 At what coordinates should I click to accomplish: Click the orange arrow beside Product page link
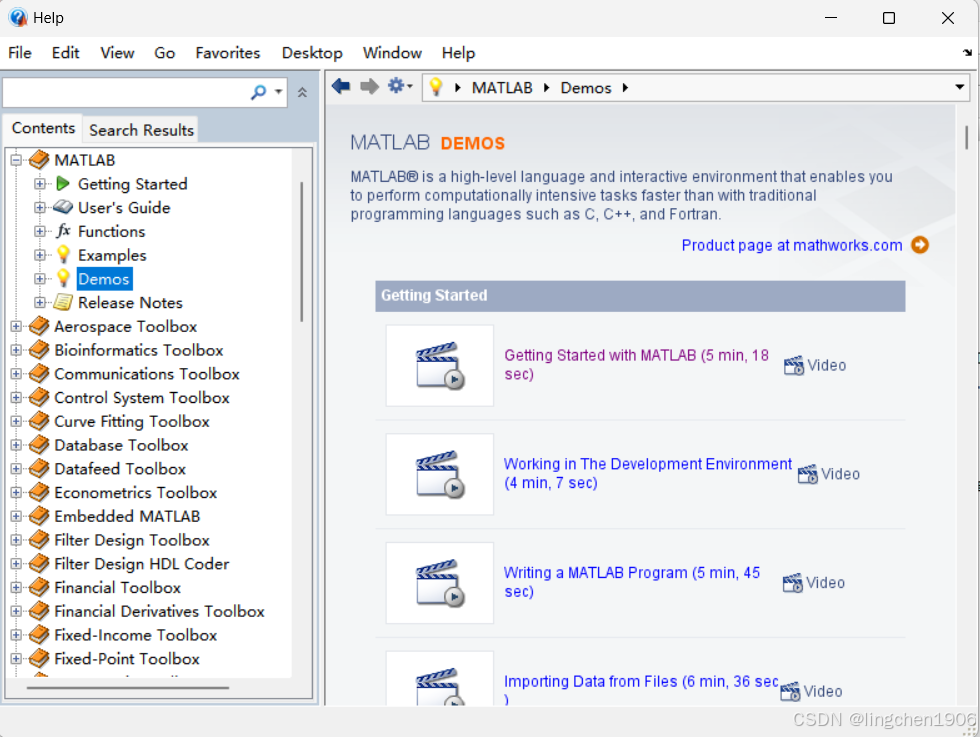920,245
